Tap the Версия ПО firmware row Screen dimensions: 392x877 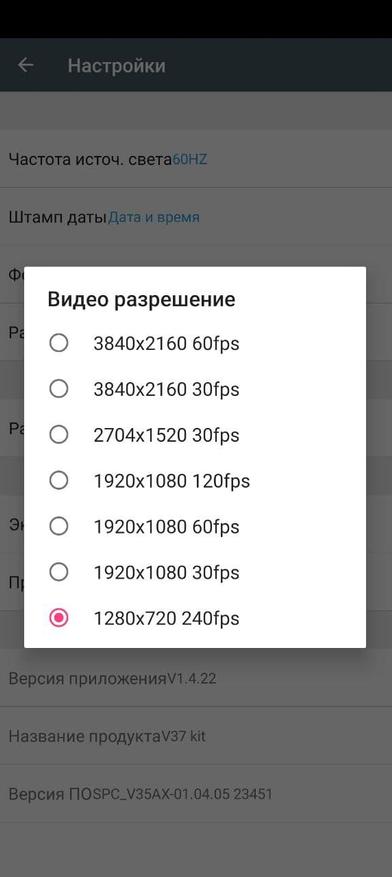(196, 794)
